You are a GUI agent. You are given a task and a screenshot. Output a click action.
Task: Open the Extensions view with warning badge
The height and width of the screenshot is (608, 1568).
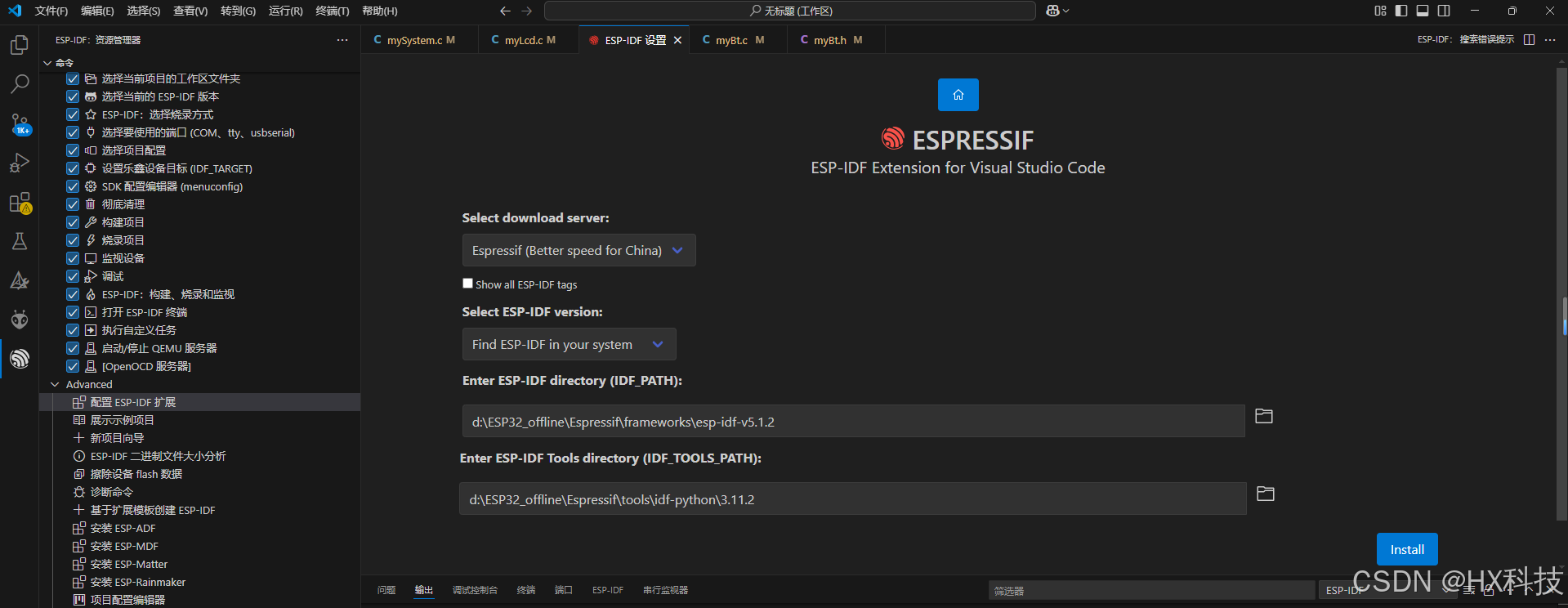point(20,203)
